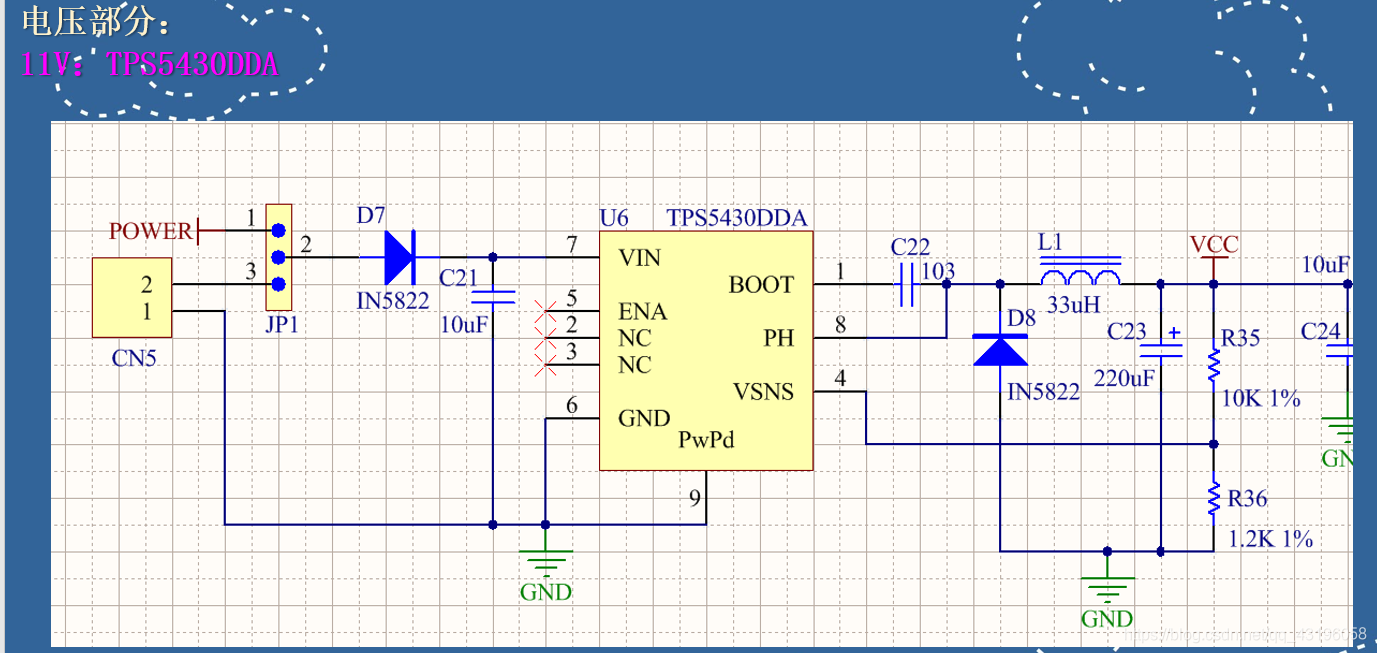The height and width of the screenshot is (653, 1377).
Task: Select the no-connect X on pin 3 of U6
Action: pos(545,365)
